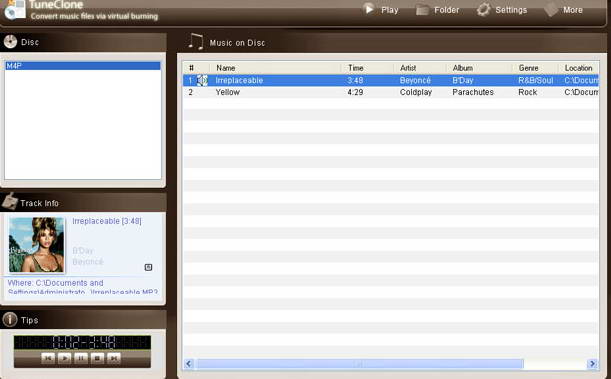Click track number 2 cell
This screenshot has width=611, height=379.
191,92
